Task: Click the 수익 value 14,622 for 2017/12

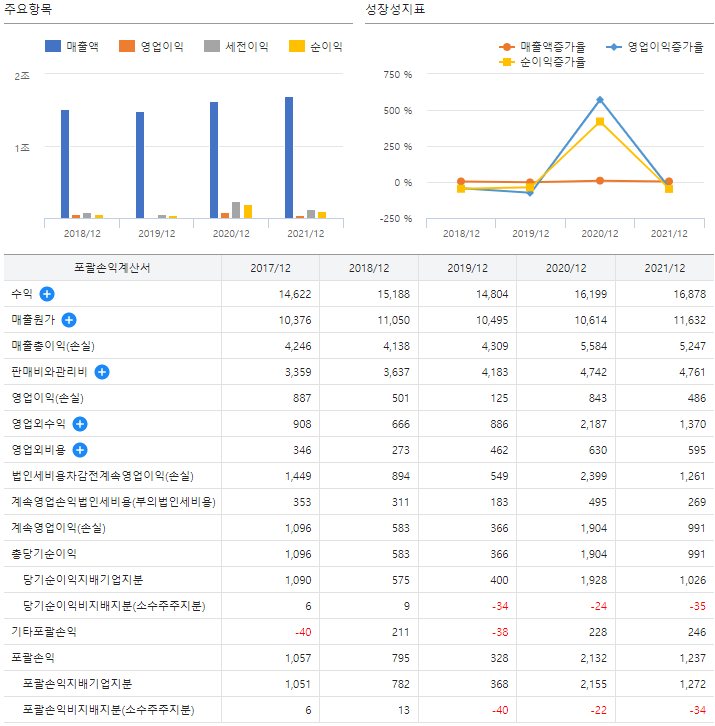Action: pyautogui.click(x=295, y=294)
